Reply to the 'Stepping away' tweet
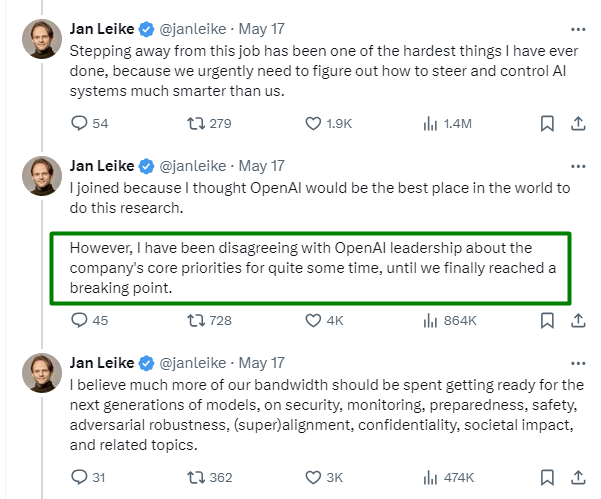 tap(80, 123)
